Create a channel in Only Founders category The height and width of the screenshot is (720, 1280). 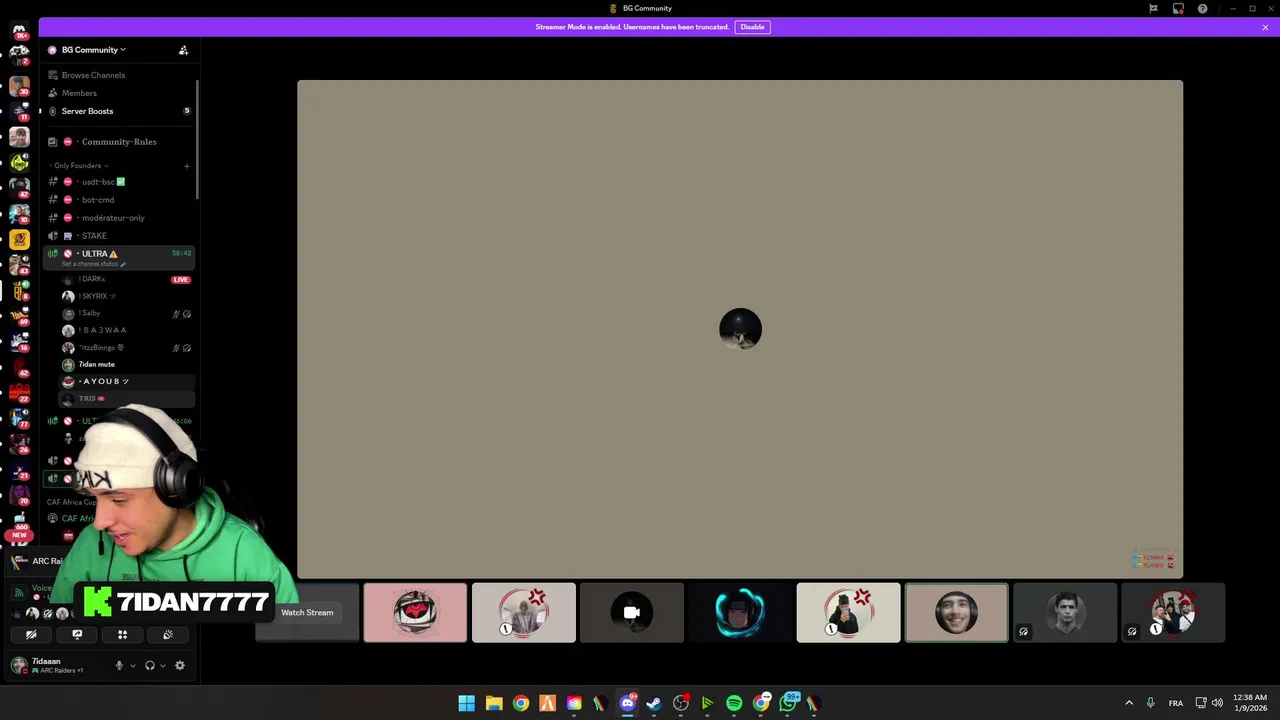pos(186,166)
